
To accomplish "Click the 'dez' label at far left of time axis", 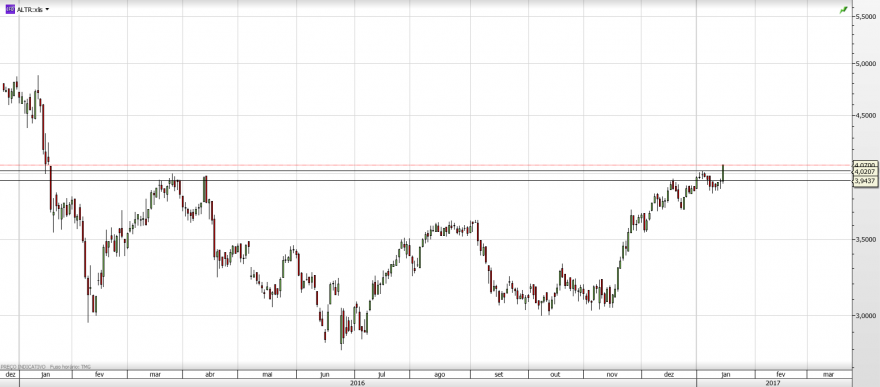I will click(x=11, y=374).
